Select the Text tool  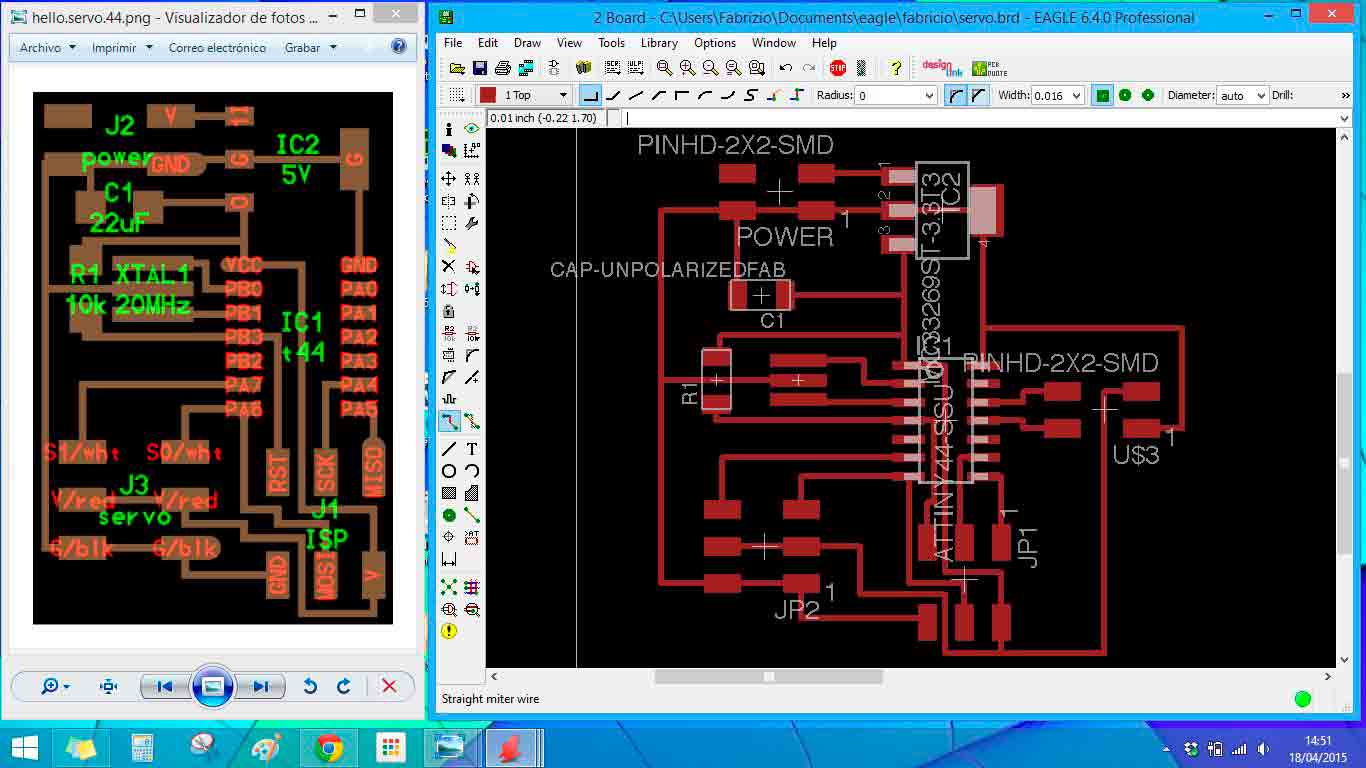point(471,449)
